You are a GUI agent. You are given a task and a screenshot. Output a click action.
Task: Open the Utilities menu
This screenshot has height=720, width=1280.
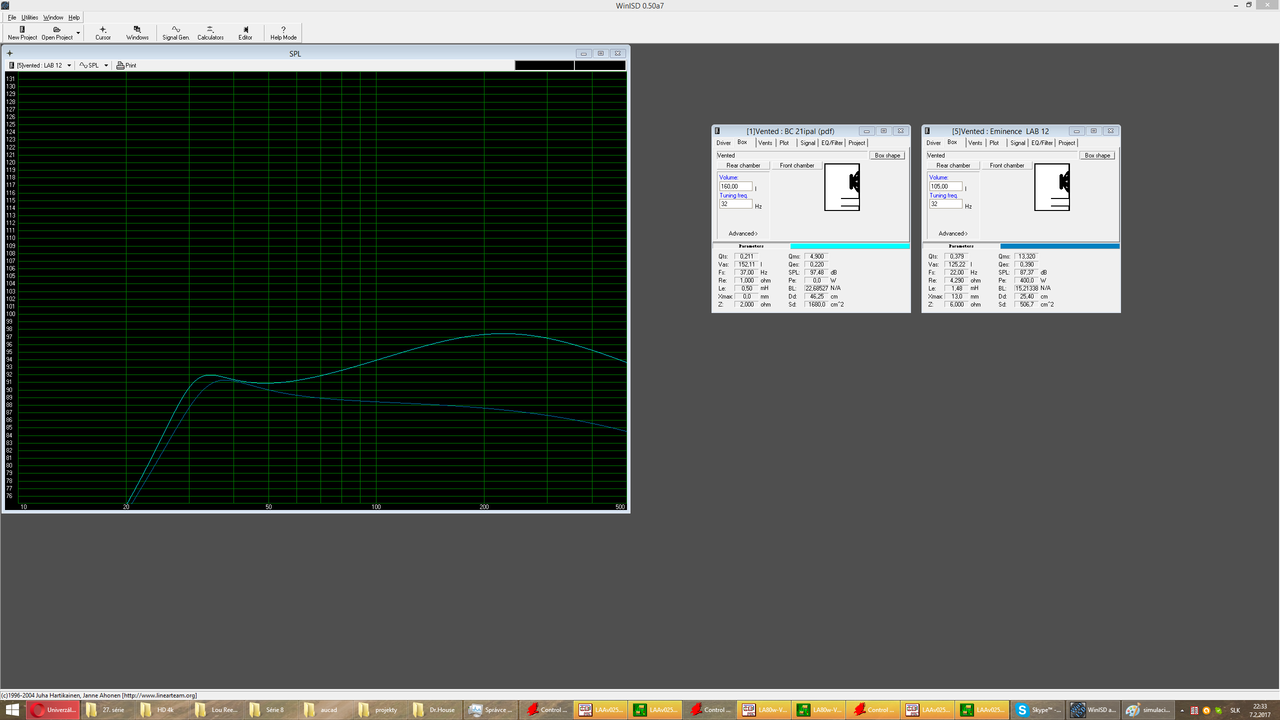pos(30,17)
